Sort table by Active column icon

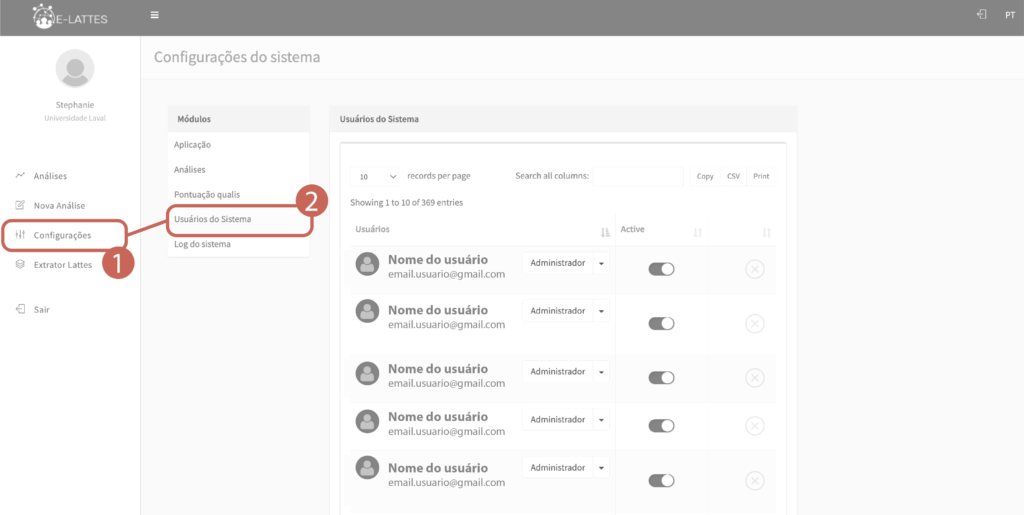coord(697,232)
